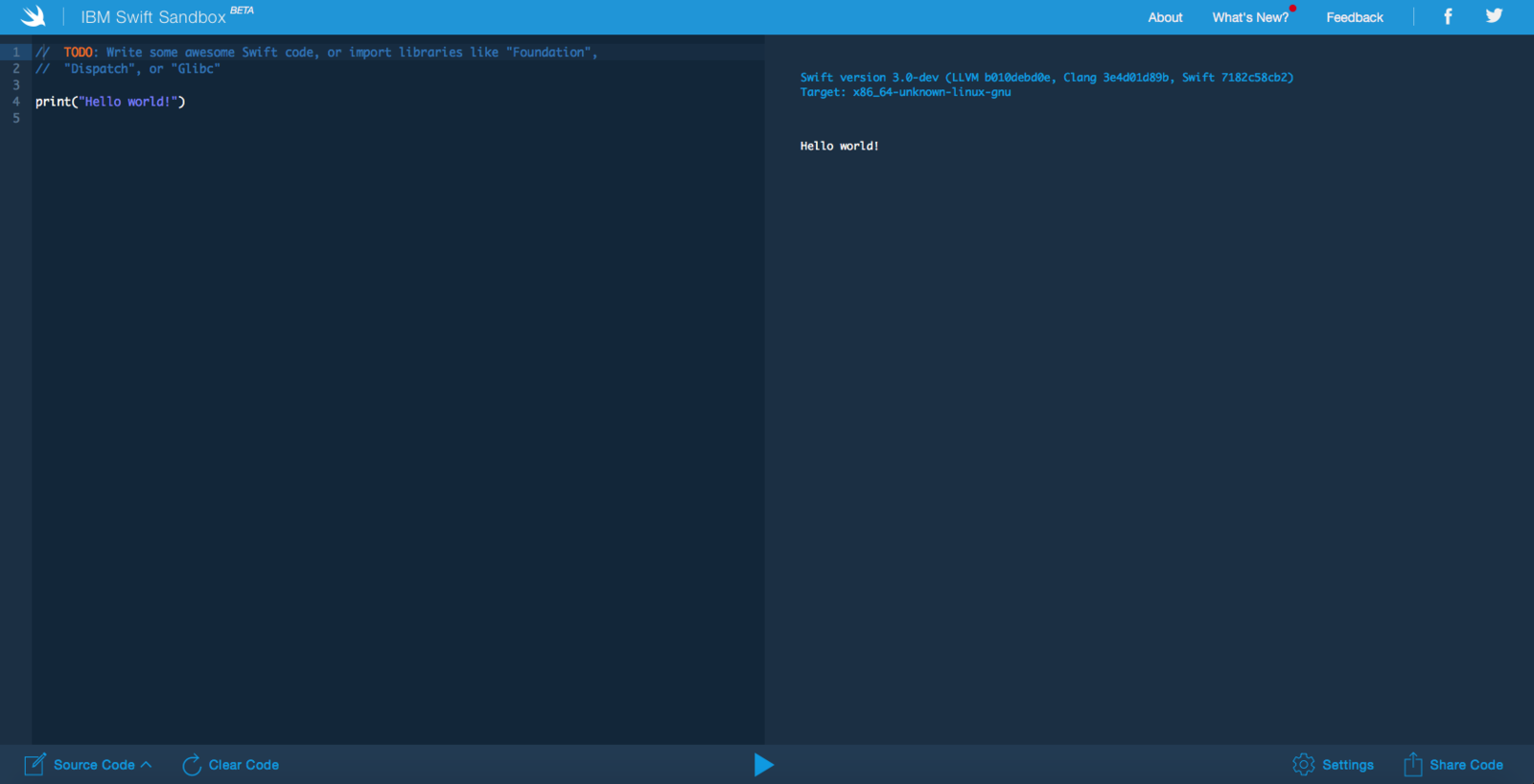Place cursor on print("Hello world!") line

(110, 102)
